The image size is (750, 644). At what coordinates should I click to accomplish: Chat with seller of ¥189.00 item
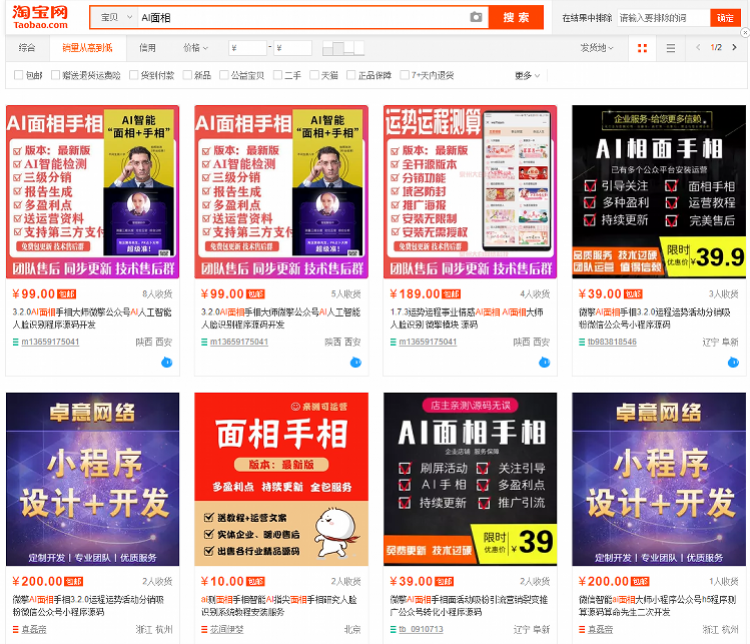click(x=544, y=362)
